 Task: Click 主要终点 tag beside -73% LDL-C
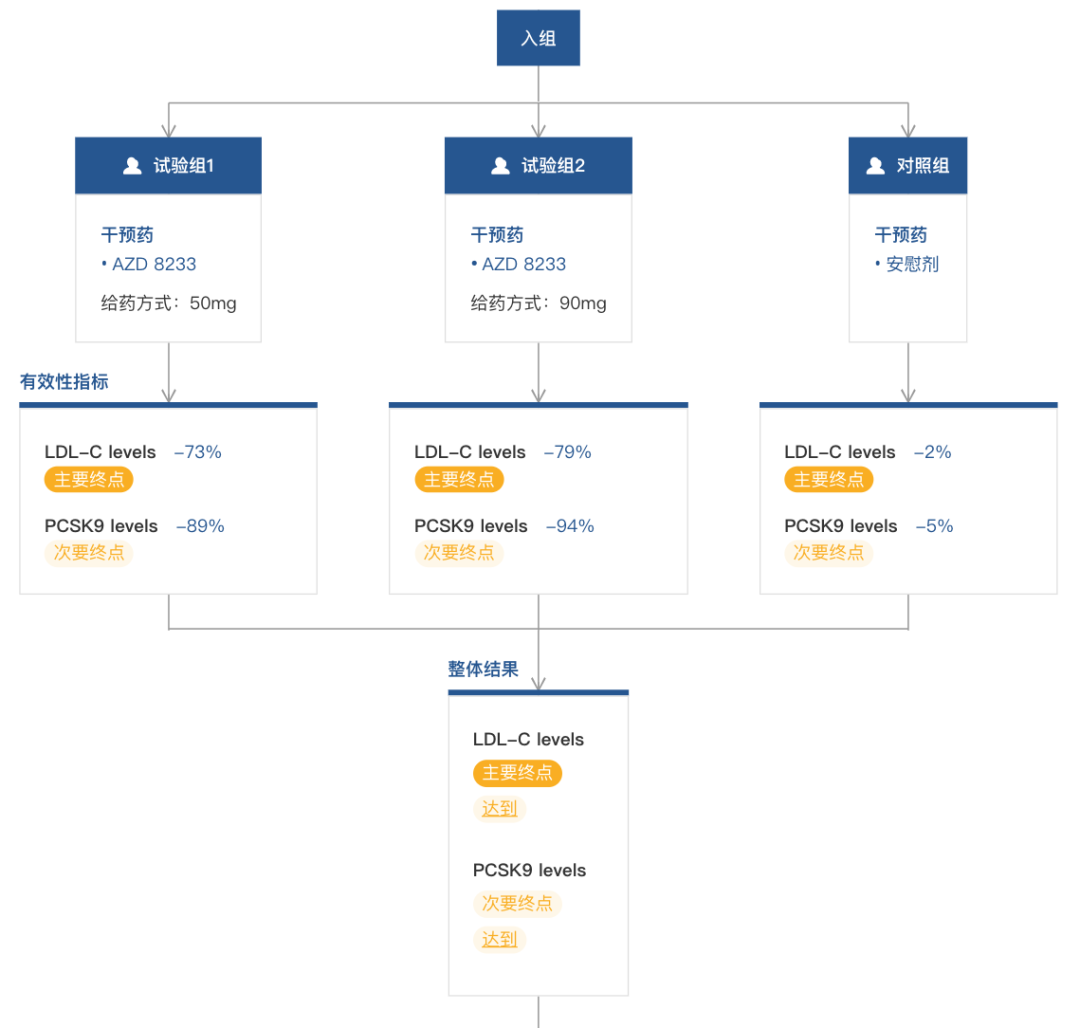89,479
